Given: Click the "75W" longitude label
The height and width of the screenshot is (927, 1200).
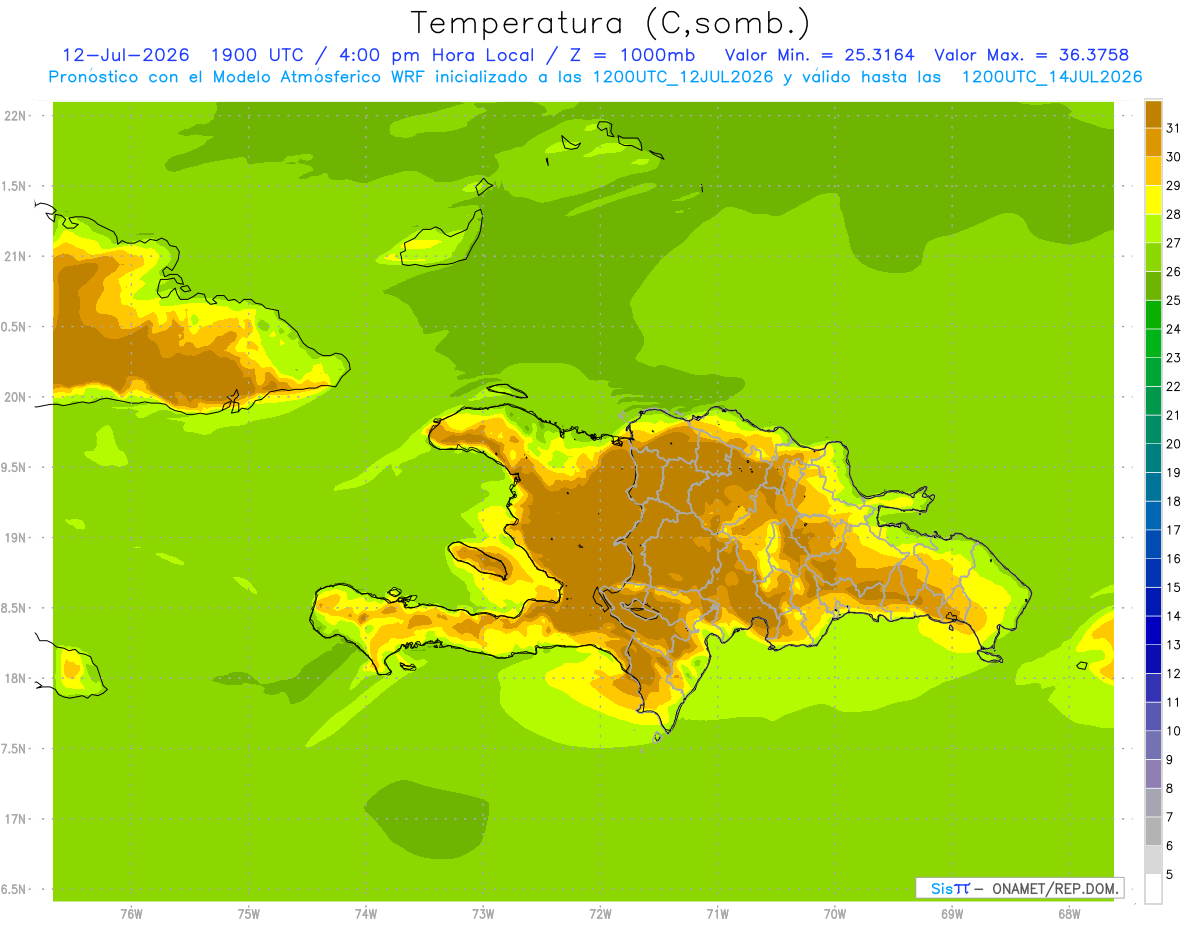Looking at the screenshot, I should (248, 914).
